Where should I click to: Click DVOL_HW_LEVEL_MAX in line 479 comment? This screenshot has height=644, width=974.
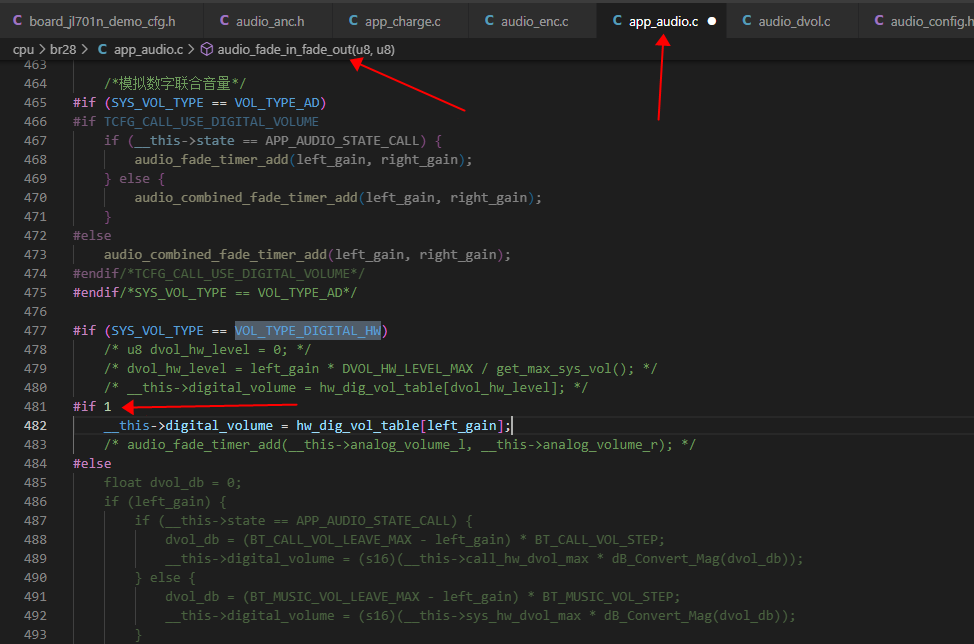407,368
